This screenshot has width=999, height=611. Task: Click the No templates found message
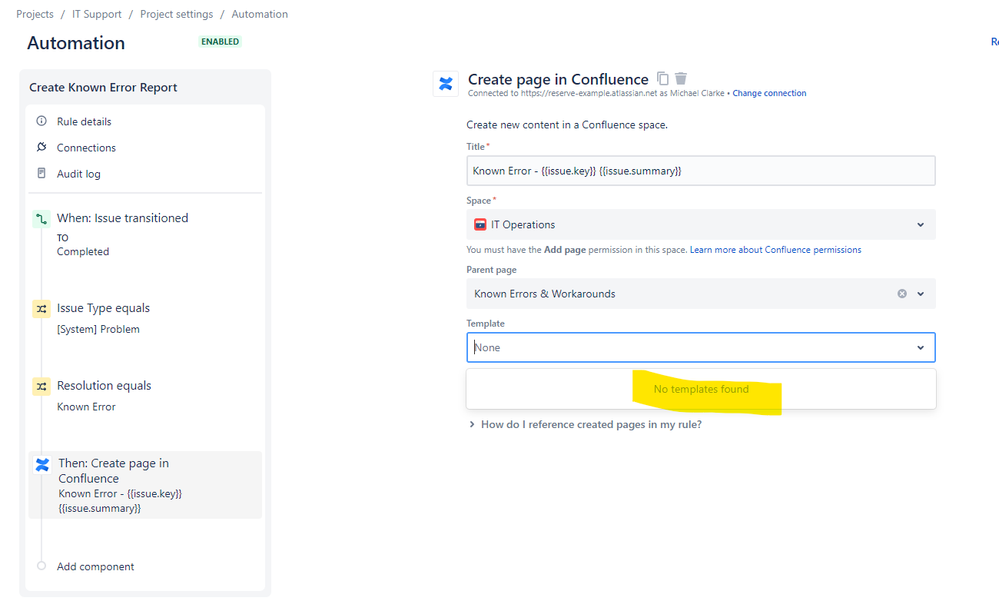tap(701, 389)
